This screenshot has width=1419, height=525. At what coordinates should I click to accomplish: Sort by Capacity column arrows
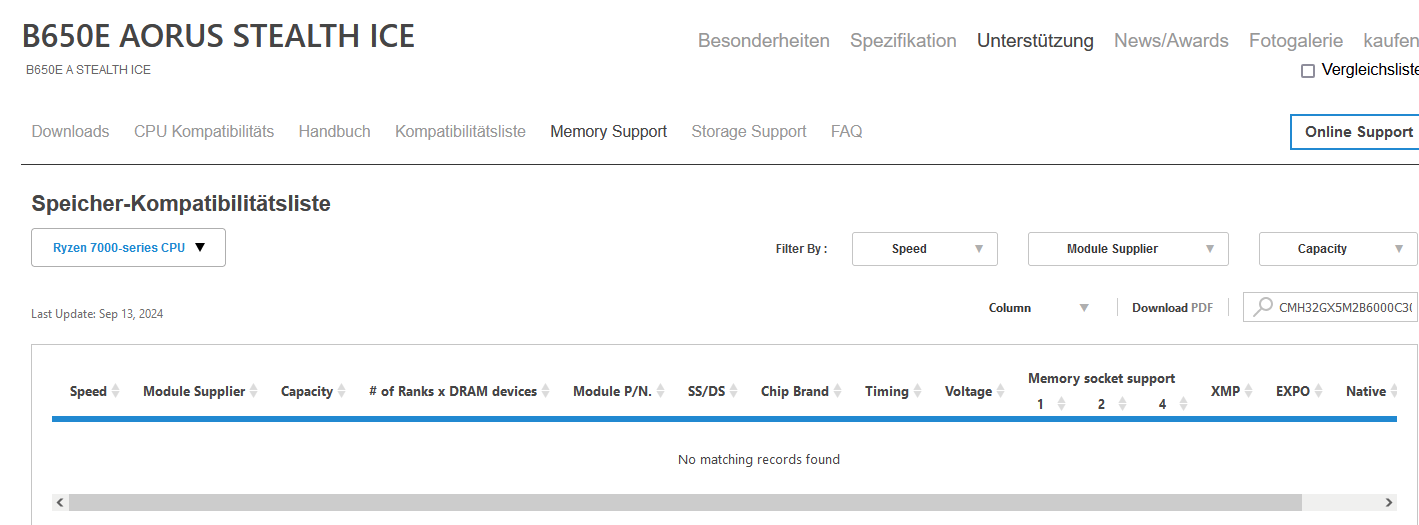(x=342, y=391)
